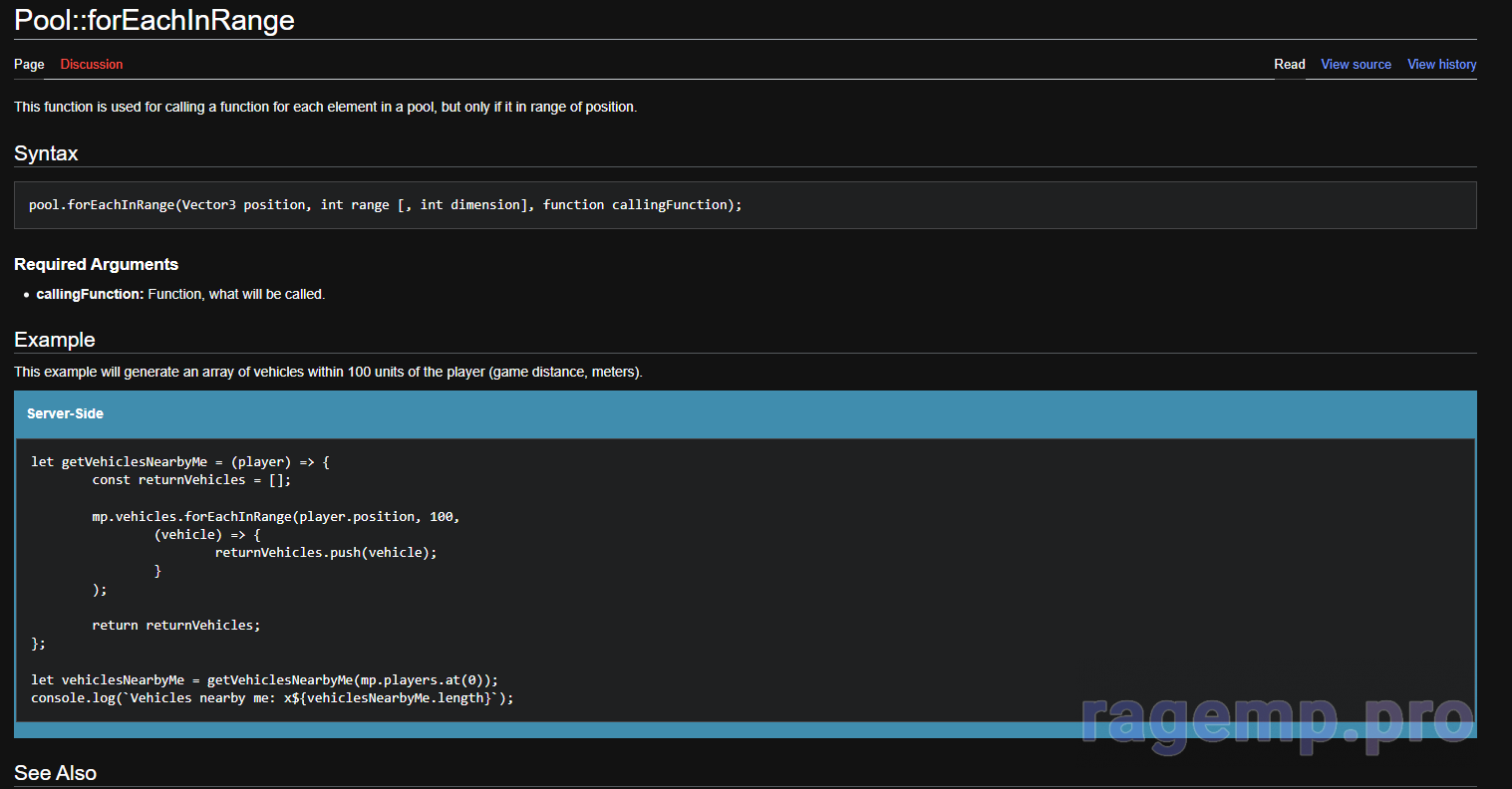Click the ragemp.pro watermark logo

(1276, 719)
